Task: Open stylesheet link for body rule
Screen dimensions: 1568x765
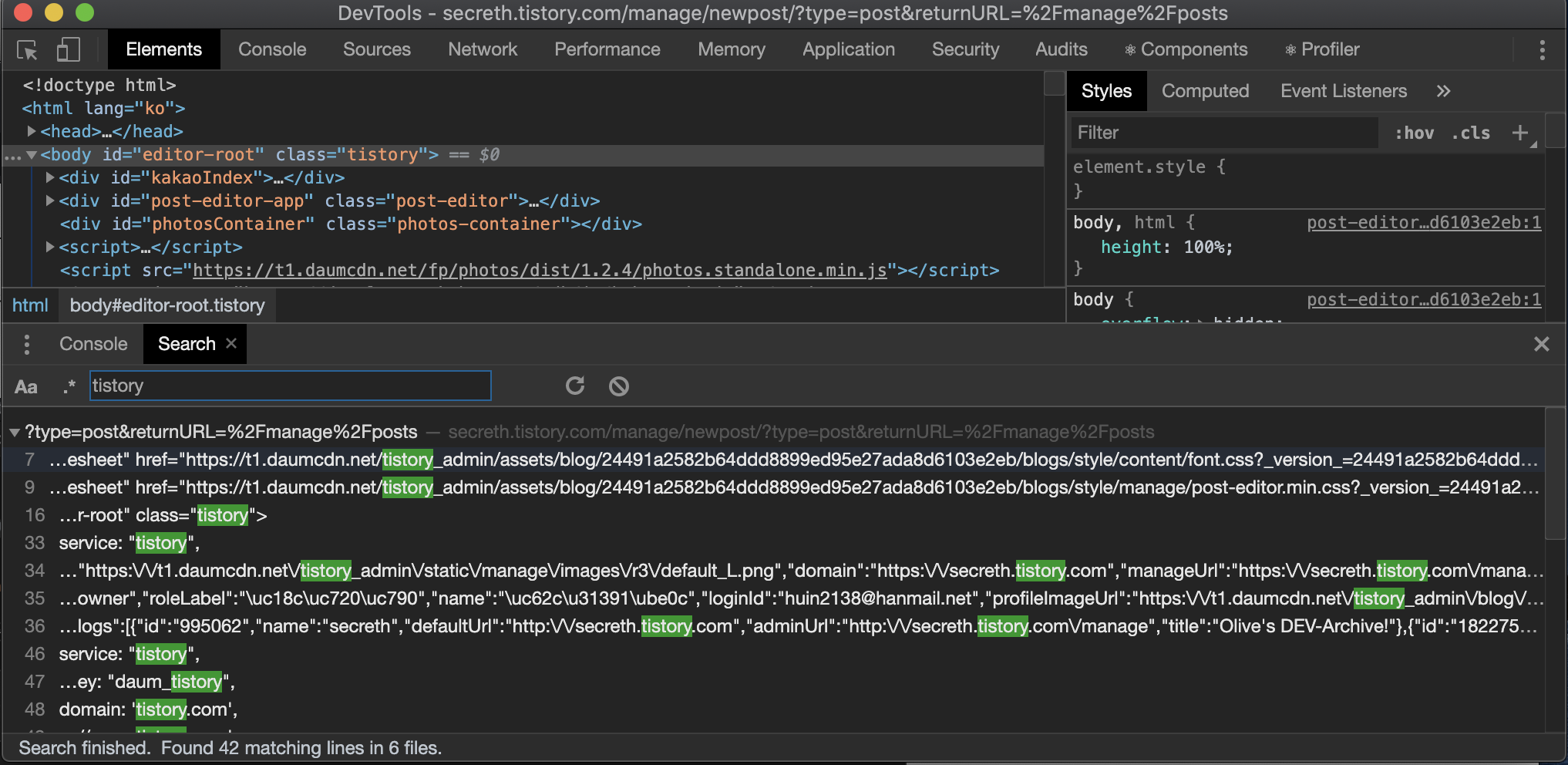Action: (1424, 300)
